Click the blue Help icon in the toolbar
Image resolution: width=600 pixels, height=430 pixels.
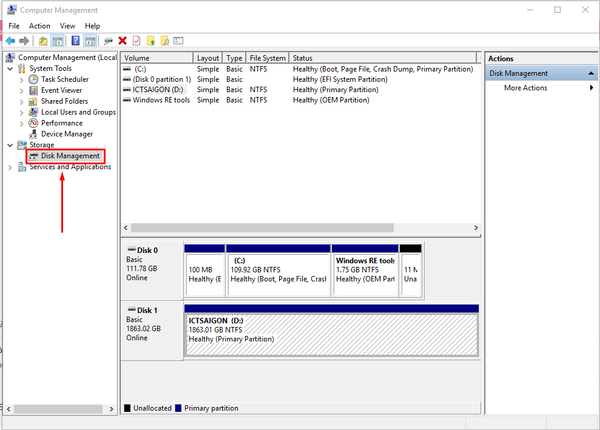coord(76,41)
